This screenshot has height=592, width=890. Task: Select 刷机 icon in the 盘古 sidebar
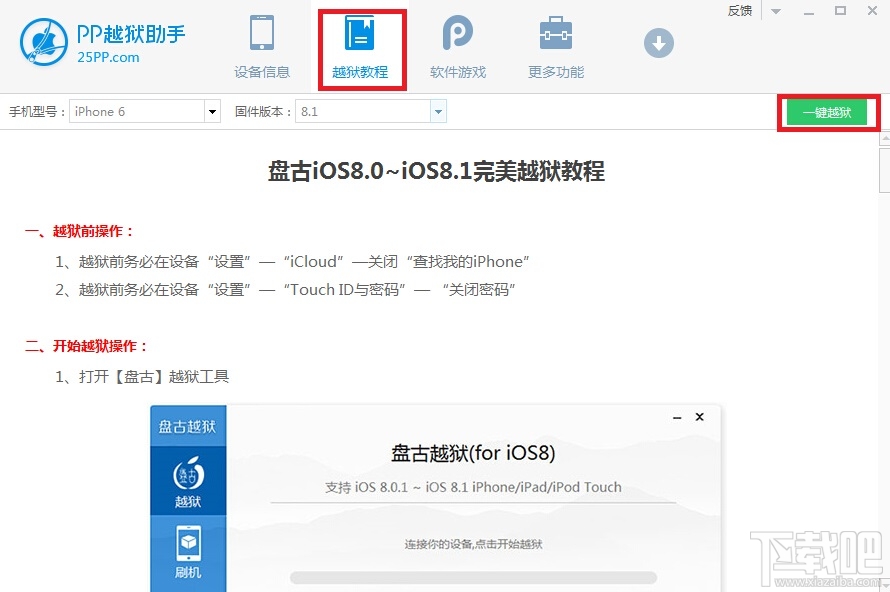click(188, 552)
